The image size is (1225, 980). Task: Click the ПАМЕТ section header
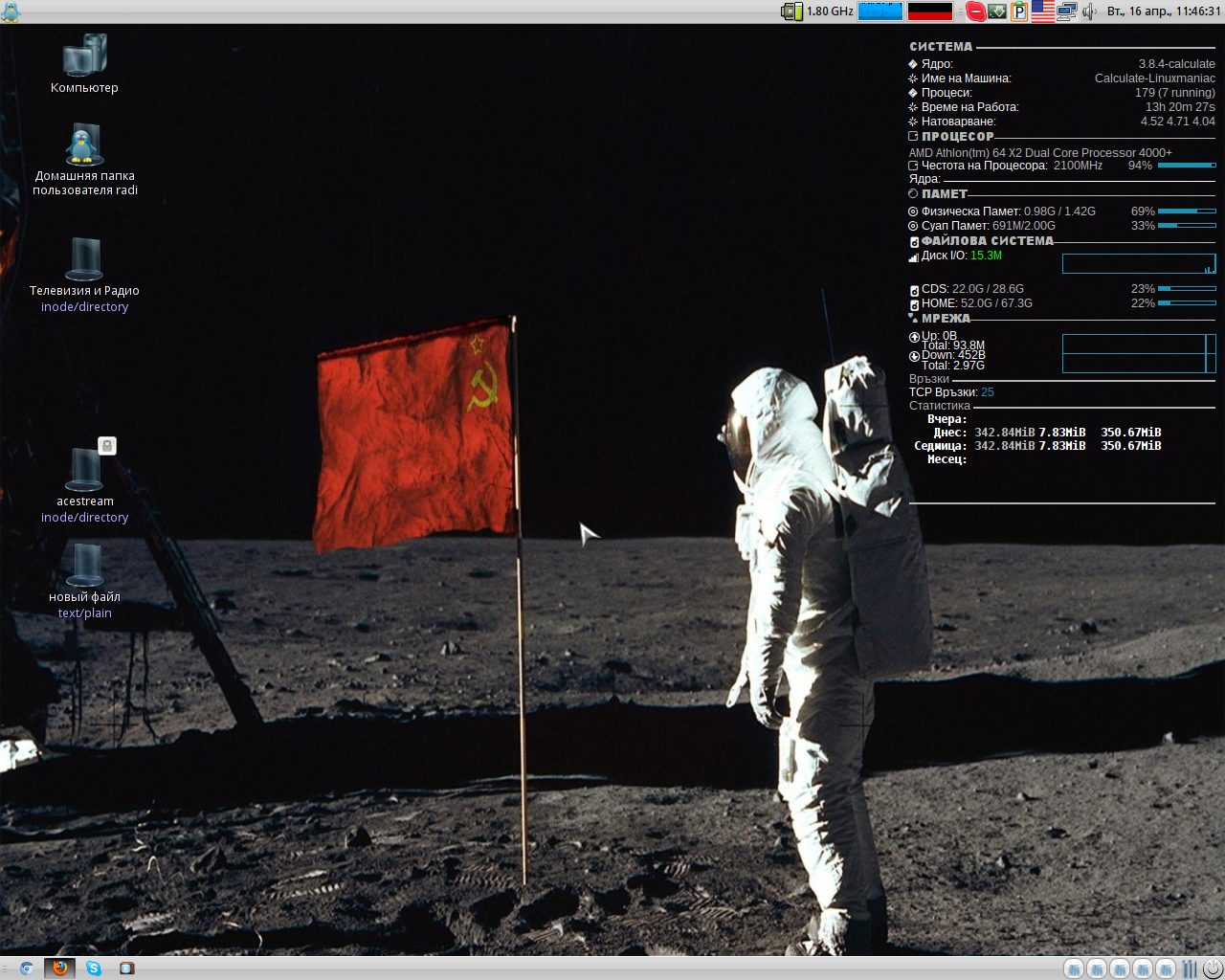[945, 193]
